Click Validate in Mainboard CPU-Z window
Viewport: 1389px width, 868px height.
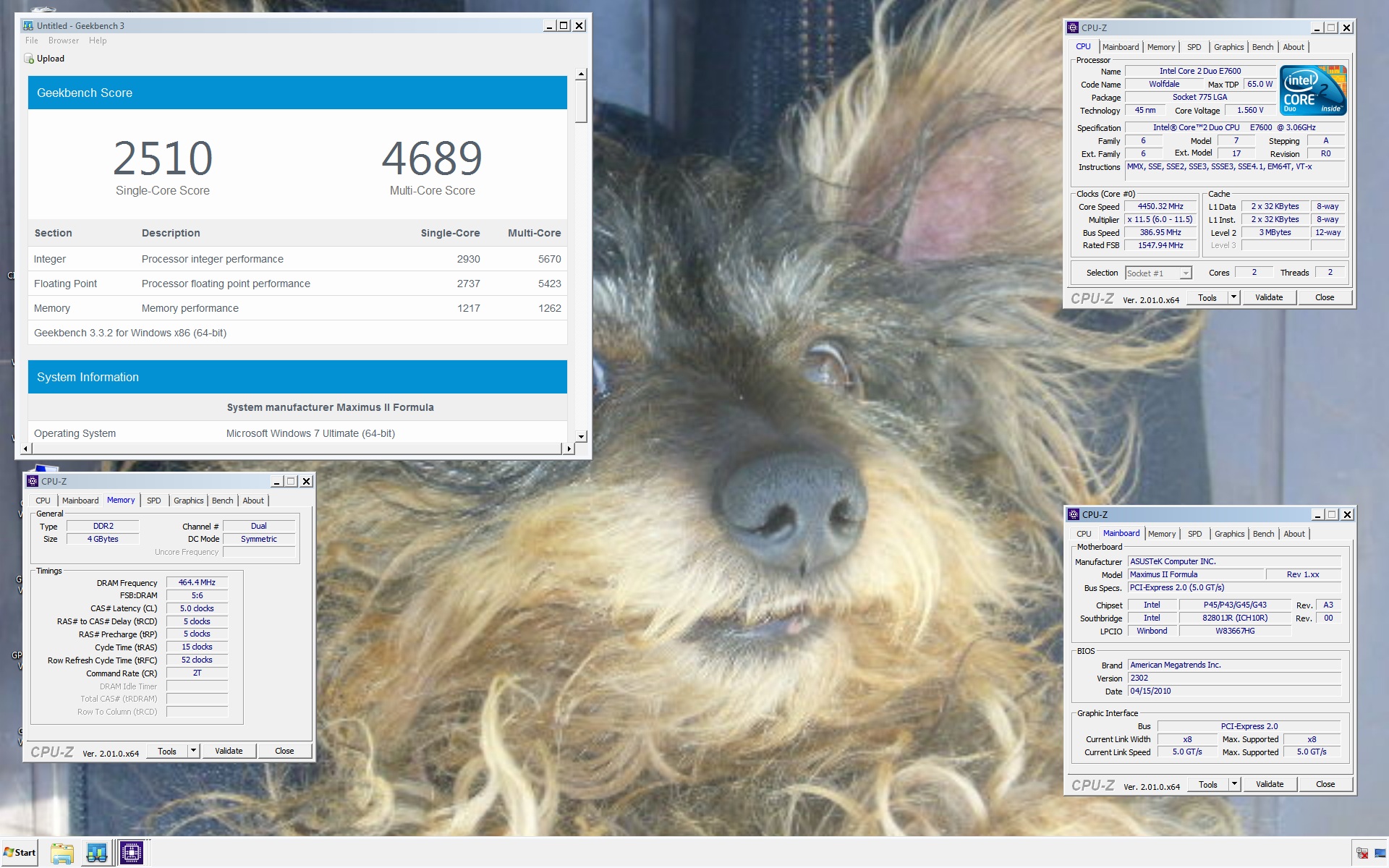pos(1270,784)
